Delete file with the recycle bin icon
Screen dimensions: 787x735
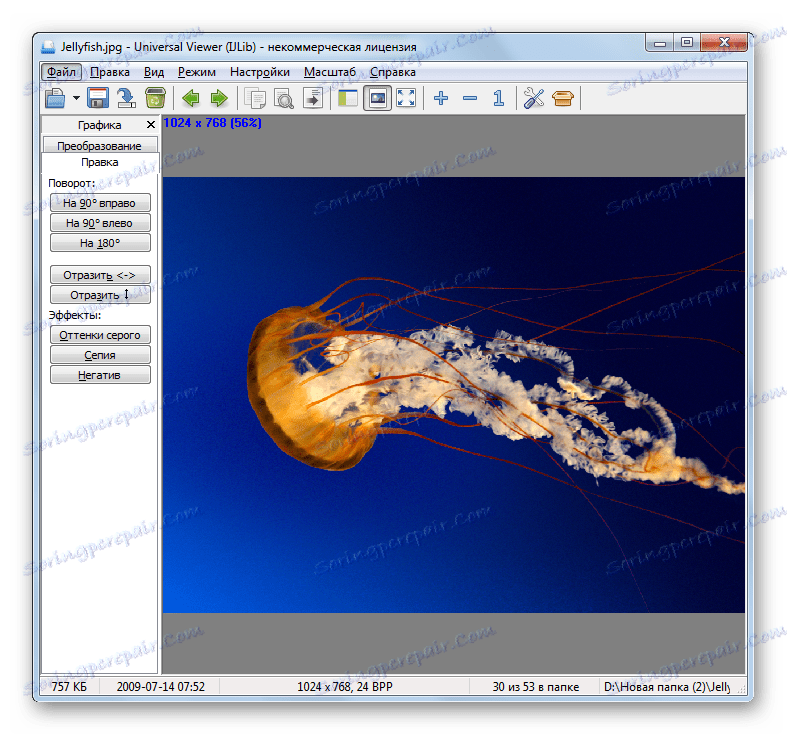156,98
